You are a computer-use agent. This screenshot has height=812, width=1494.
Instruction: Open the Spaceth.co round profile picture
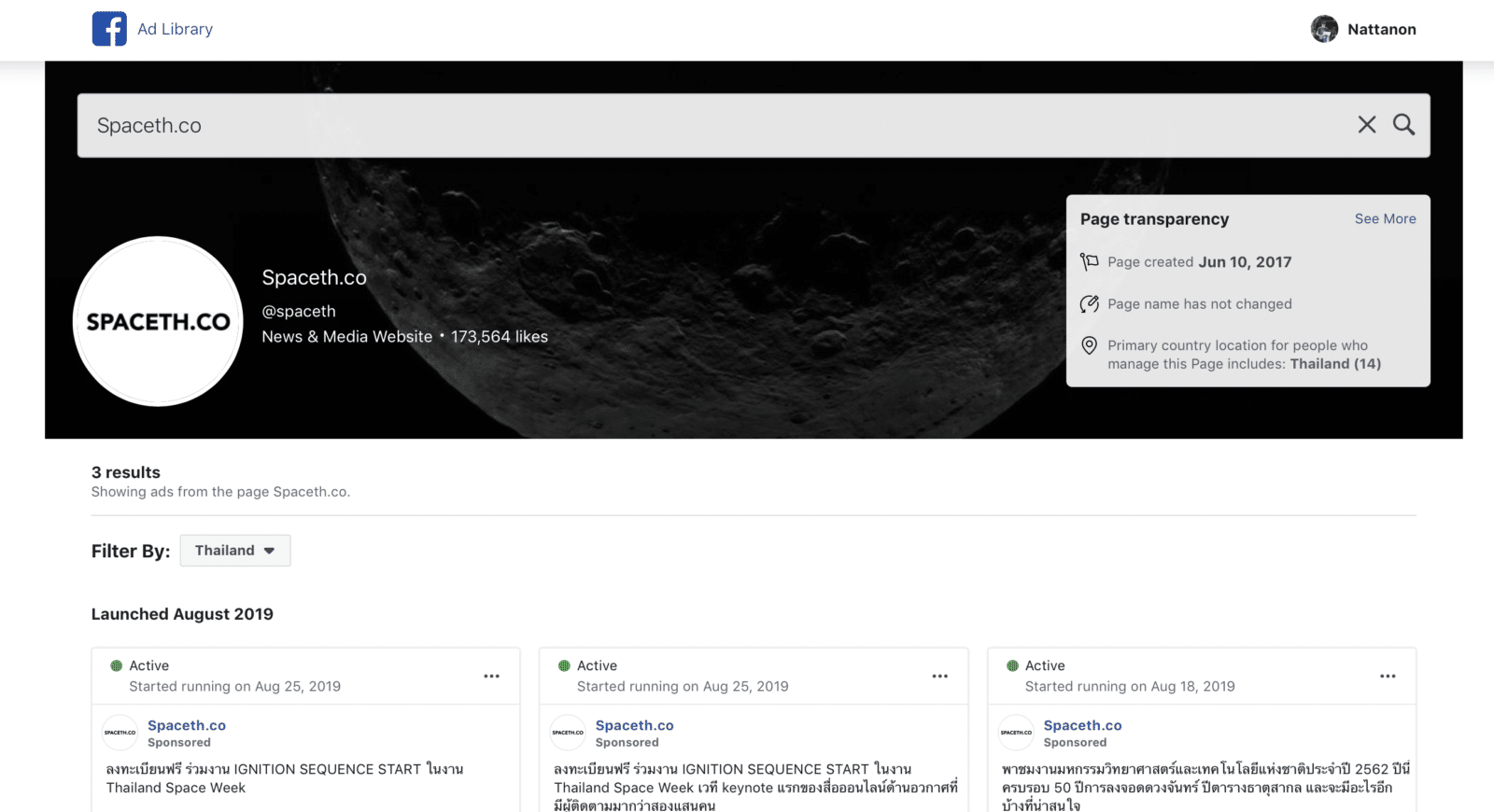coord(158,321)
